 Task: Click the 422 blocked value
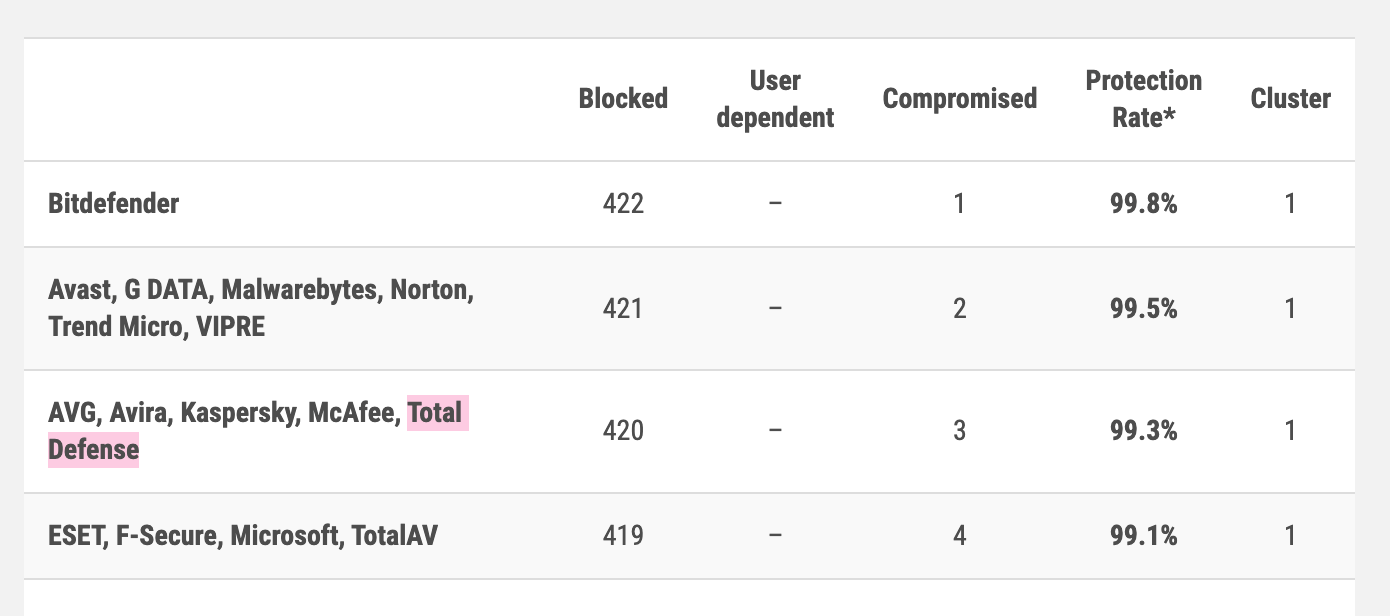click(x=623, y=204)
